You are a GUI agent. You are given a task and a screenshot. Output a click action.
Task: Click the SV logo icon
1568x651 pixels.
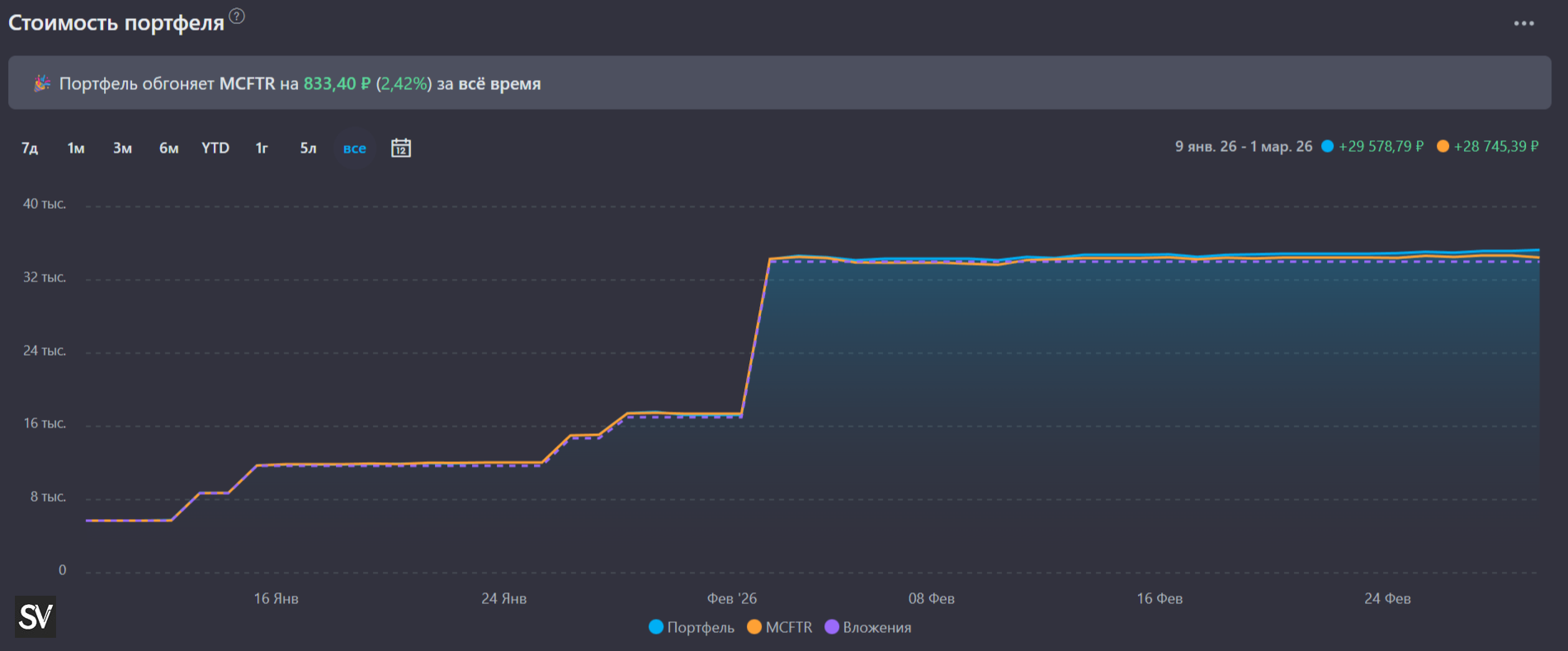[35, 616]
